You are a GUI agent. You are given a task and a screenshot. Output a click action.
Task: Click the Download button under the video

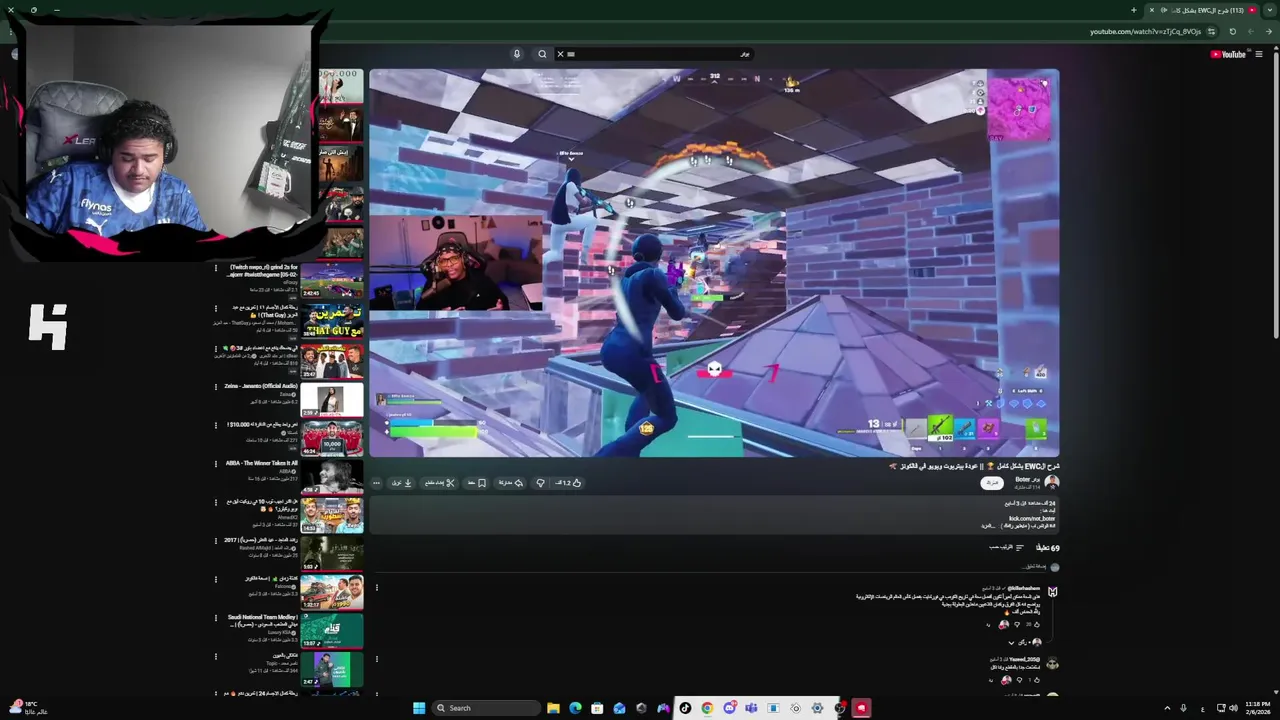click(401, 483)
